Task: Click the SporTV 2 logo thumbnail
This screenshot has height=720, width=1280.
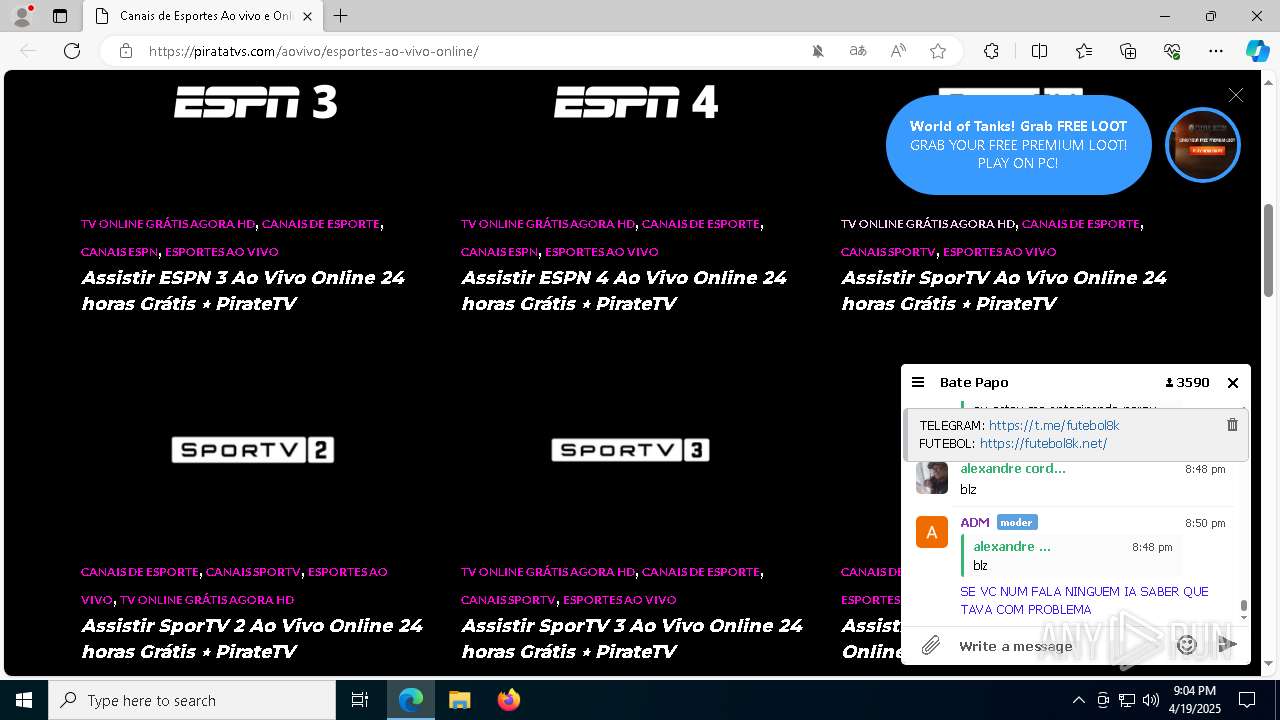Action: coord(253,450)
